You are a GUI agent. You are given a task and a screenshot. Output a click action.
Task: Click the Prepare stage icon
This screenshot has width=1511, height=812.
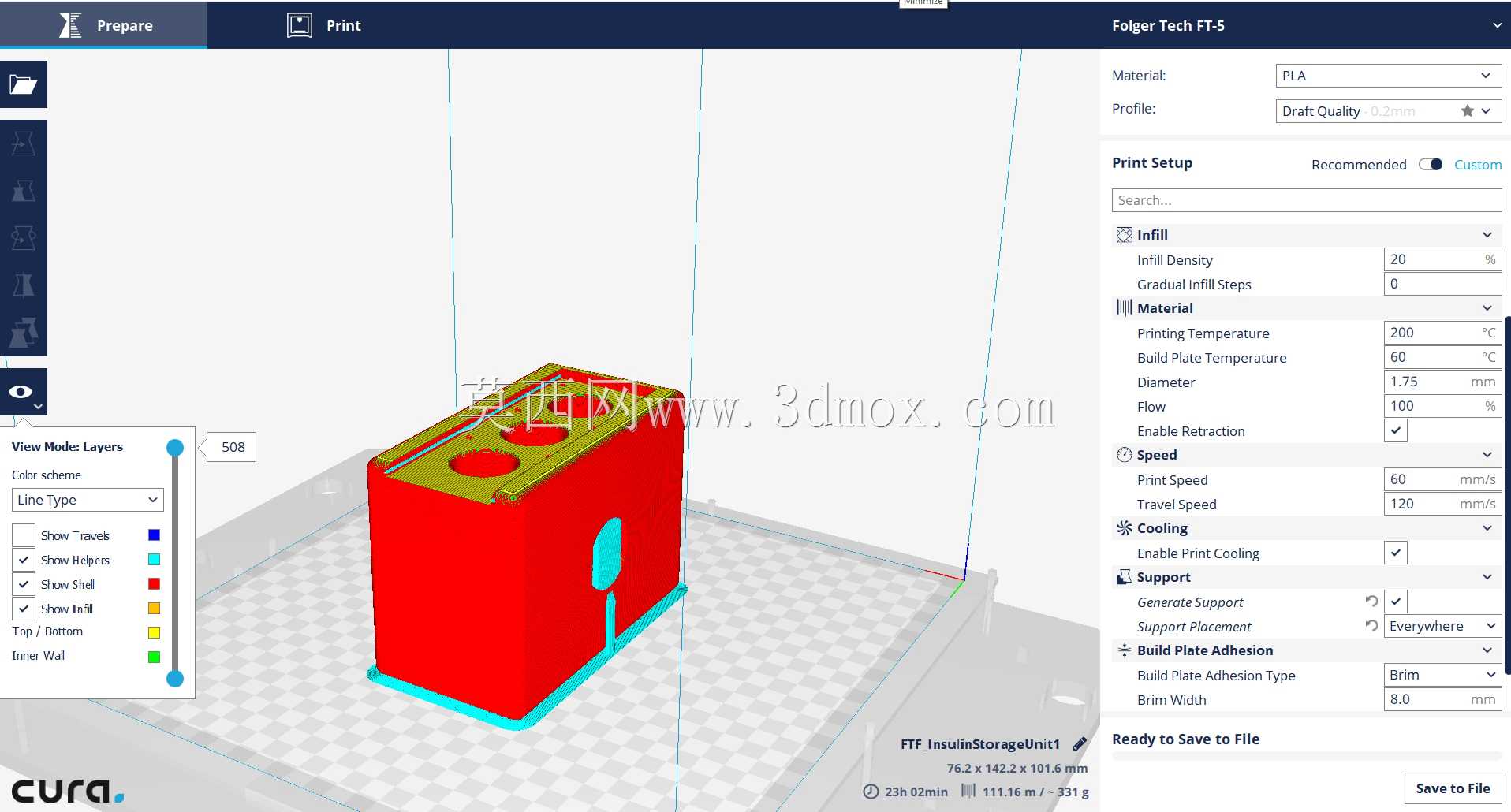(70, 25)
